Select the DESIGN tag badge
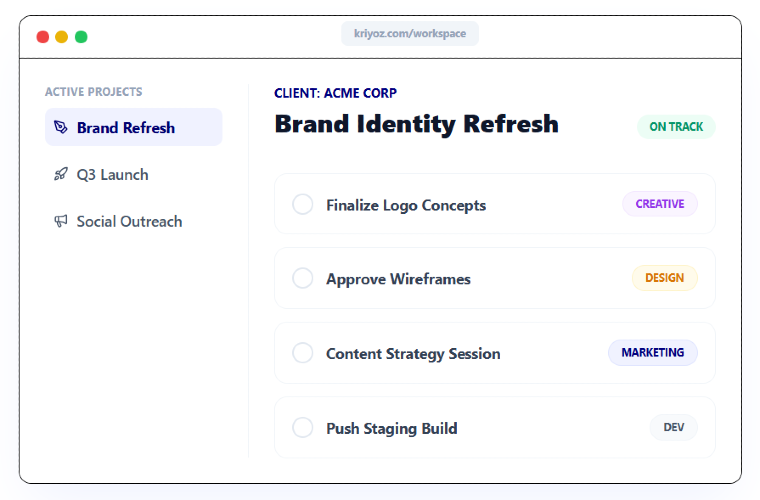This screenshot has height=500, width=760. (x=664, y=278)
